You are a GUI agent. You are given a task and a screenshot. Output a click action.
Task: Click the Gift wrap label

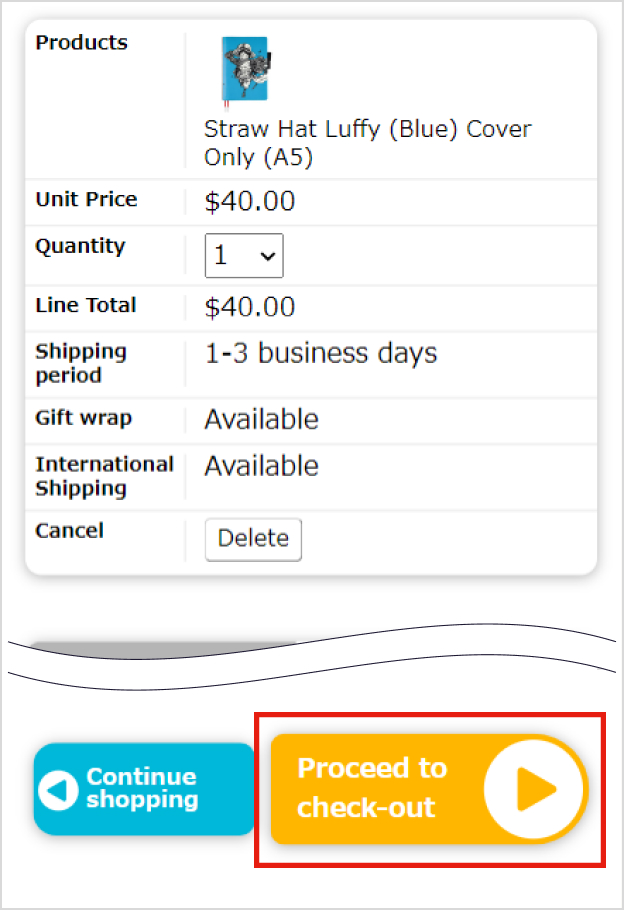click(83, 418)
